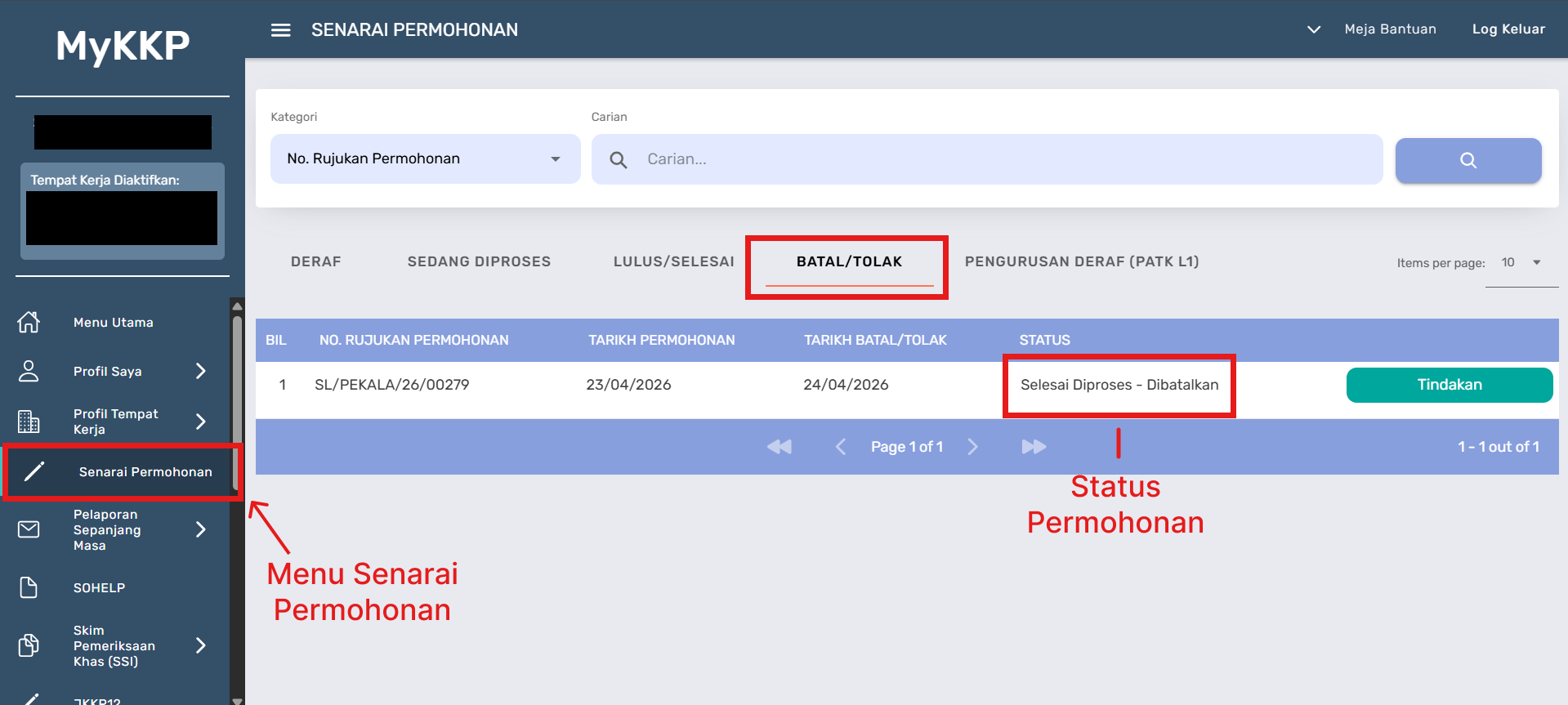Jump to the last page with double-arrow icon
1568x705 pixels.
(x=1033, y=447)
